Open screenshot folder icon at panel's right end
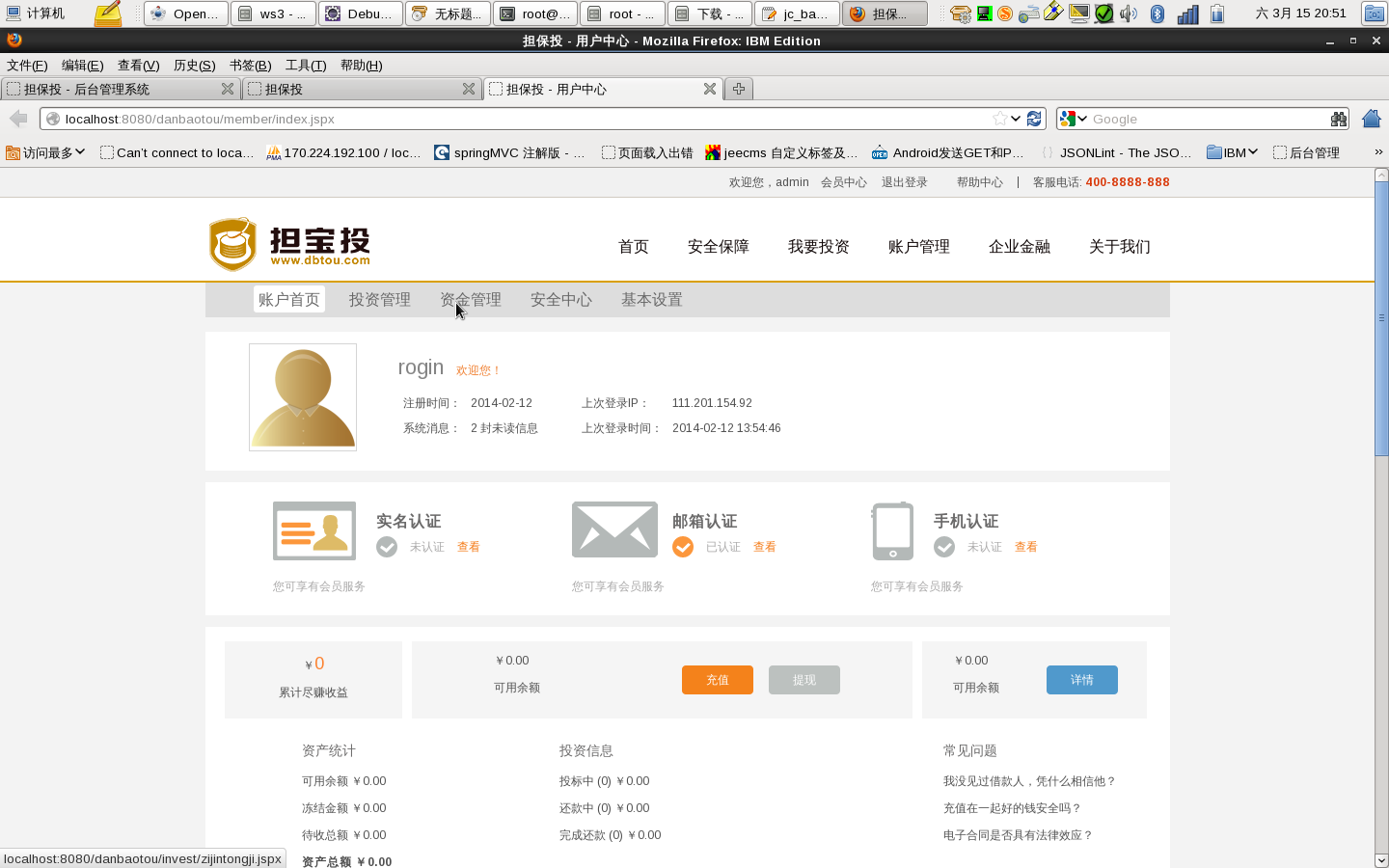The width and height of the screenshot is (1389, 868). 1375,14
